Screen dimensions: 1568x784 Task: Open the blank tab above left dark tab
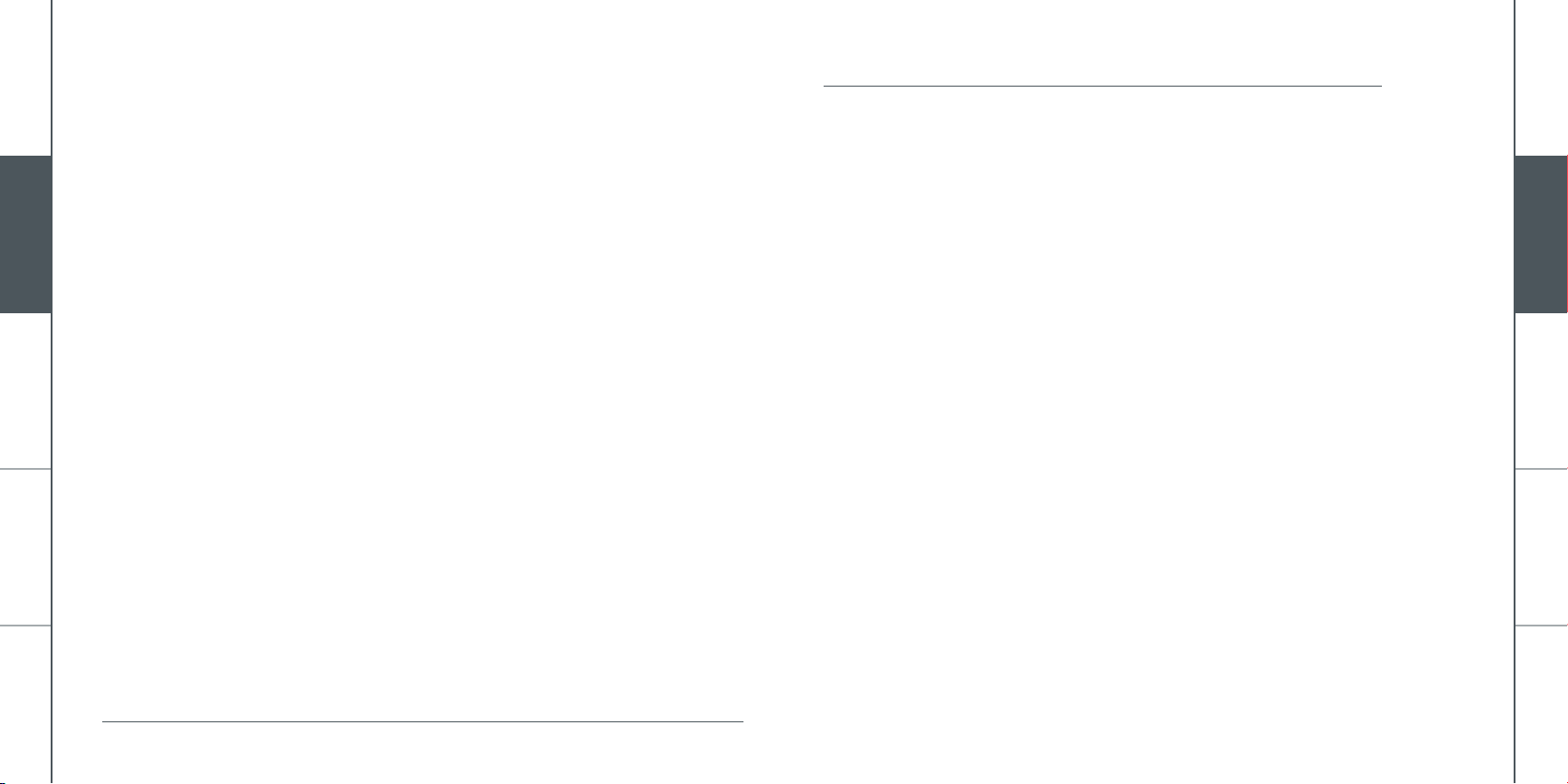25,77
